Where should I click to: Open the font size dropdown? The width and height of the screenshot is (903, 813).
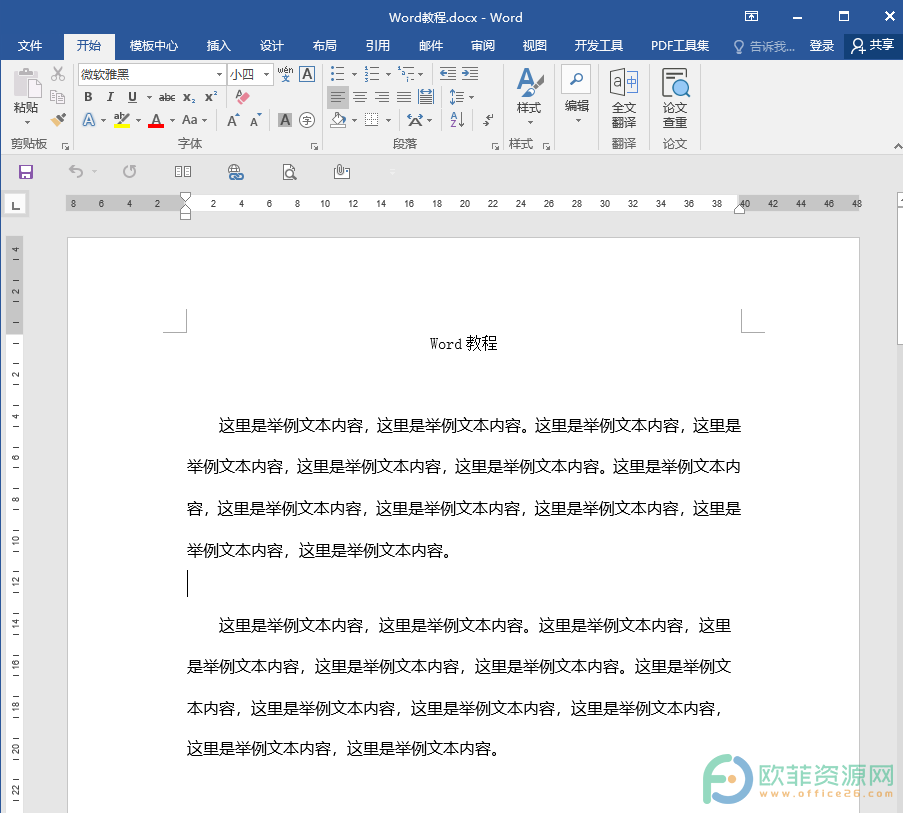click(266, 74)
